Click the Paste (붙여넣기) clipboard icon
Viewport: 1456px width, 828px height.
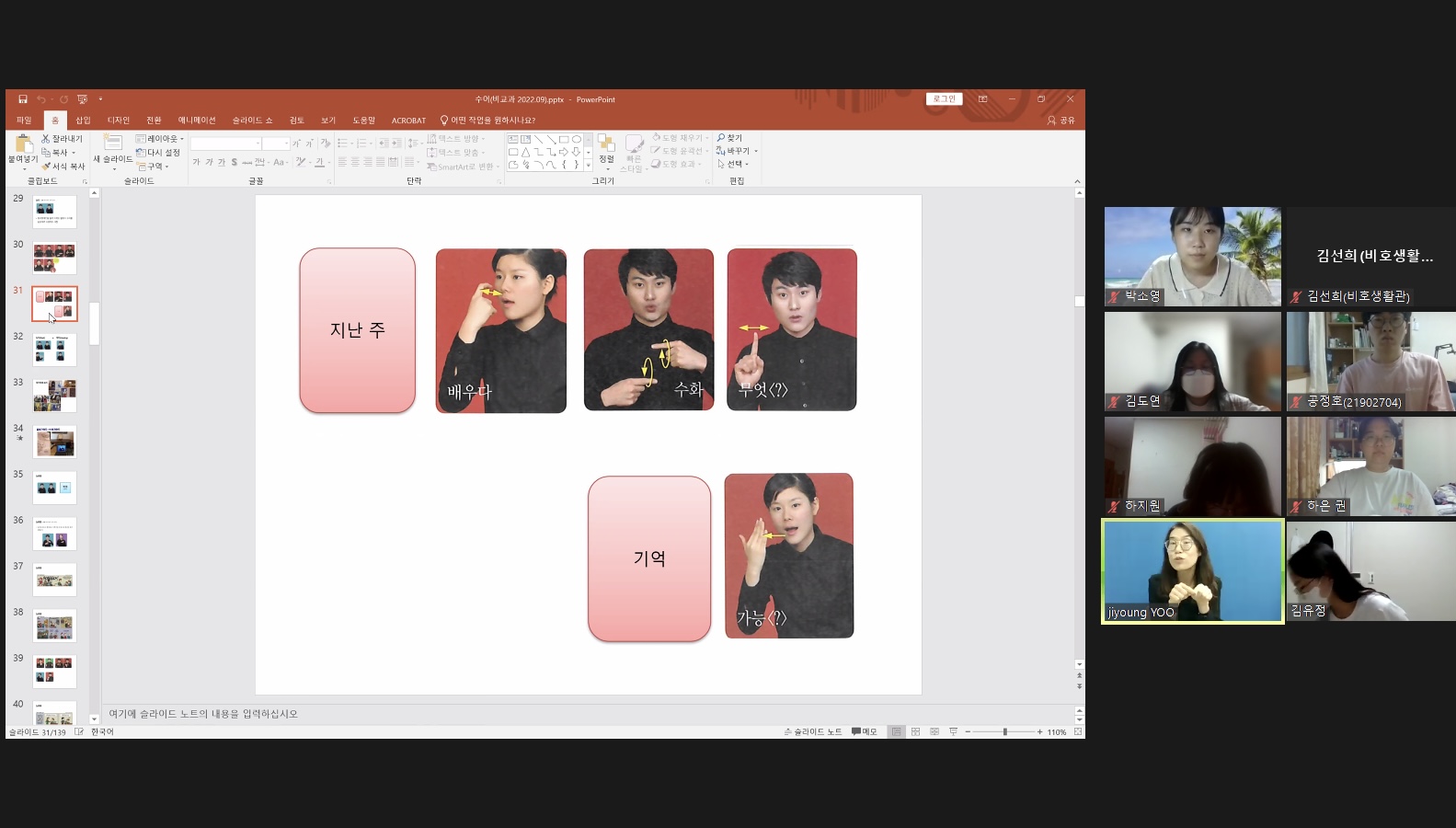23,144
